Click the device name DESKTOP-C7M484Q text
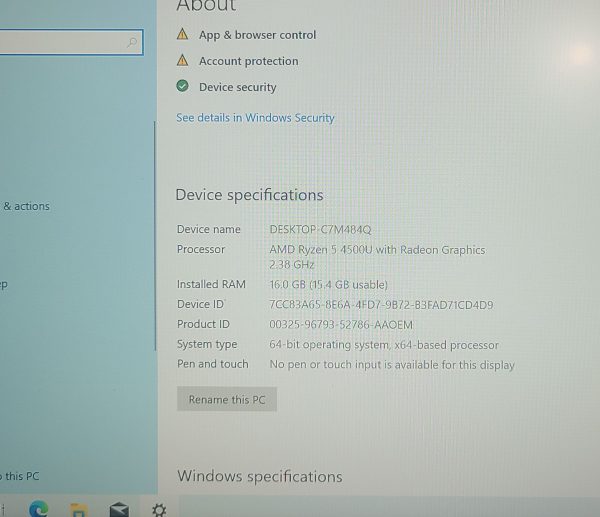Image resolution: width=600 pixels, height=517 pixels. click(320, 230)
